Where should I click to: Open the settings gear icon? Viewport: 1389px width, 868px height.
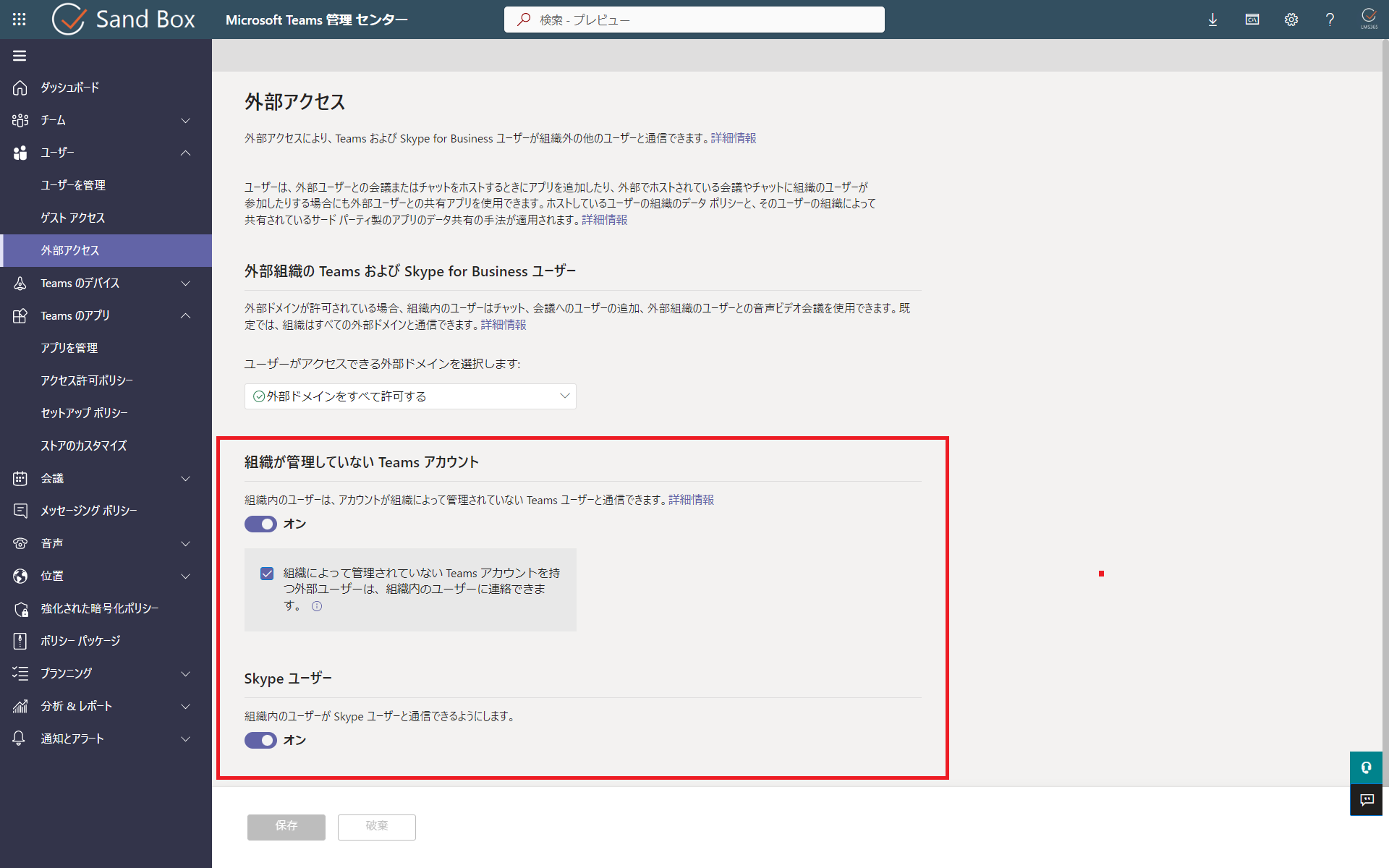point(1291,20)
